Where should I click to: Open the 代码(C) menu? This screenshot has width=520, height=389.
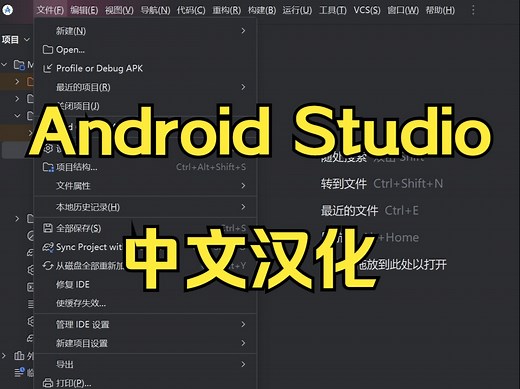click(191, 10)
